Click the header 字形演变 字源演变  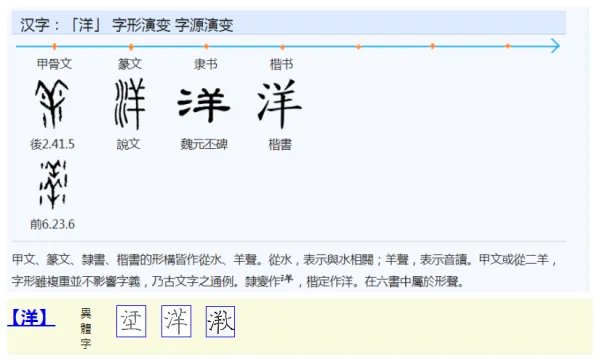pyautogui.click(x=173, y=25)
